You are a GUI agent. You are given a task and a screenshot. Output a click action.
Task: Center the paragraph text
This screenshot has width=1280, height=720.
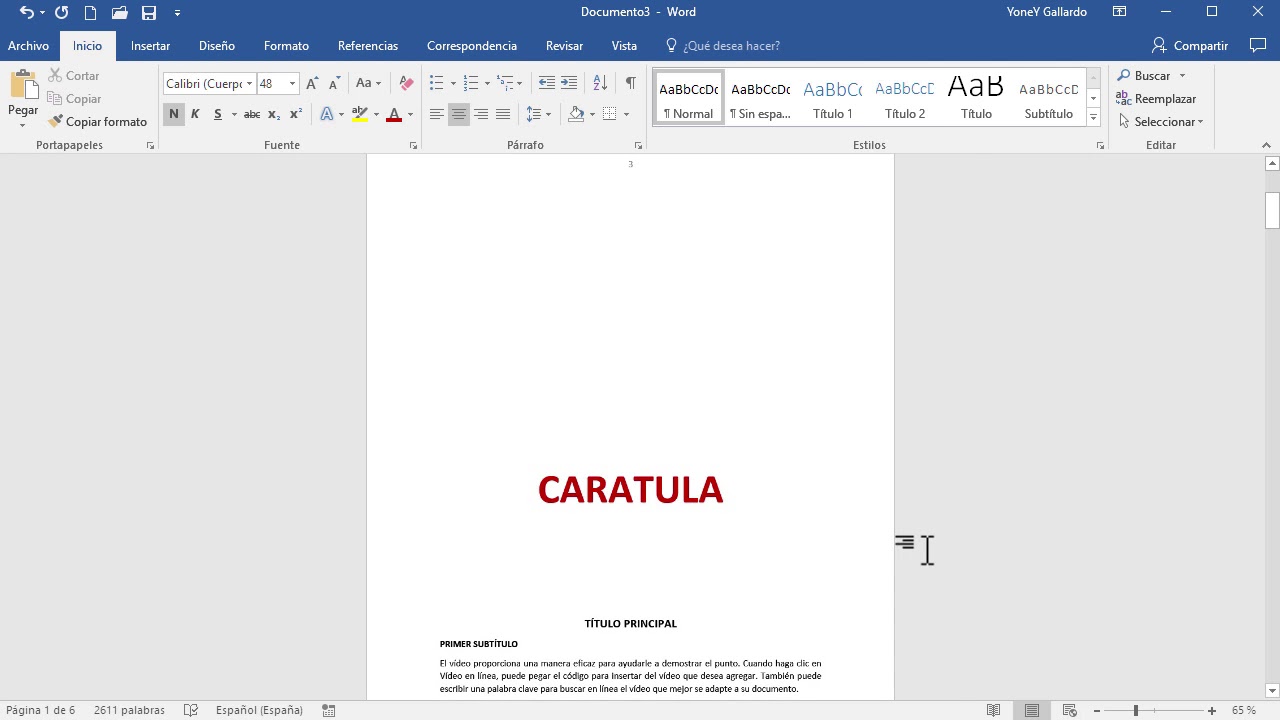tap(459, 114)
